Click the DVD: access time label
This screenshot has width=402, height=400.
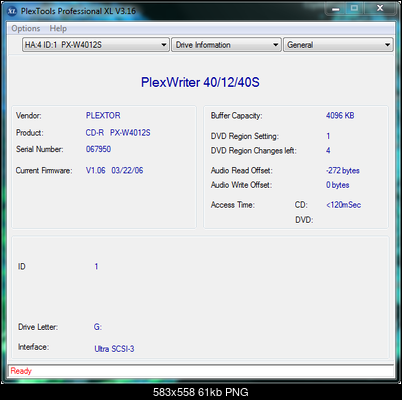[304, 220]
